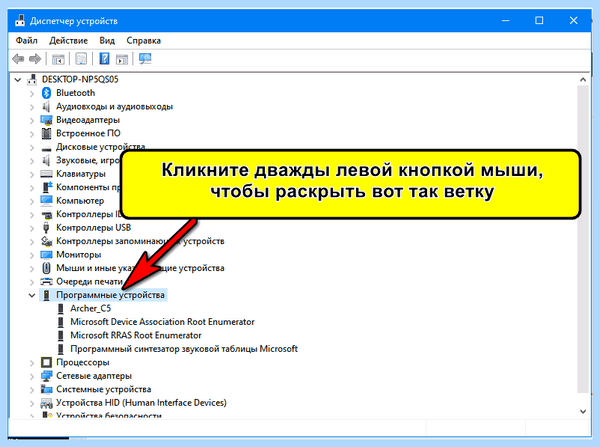Viewport: 600px width, 447px height.
Task: Click the Системные устройства icon
Action: [46, 389]
